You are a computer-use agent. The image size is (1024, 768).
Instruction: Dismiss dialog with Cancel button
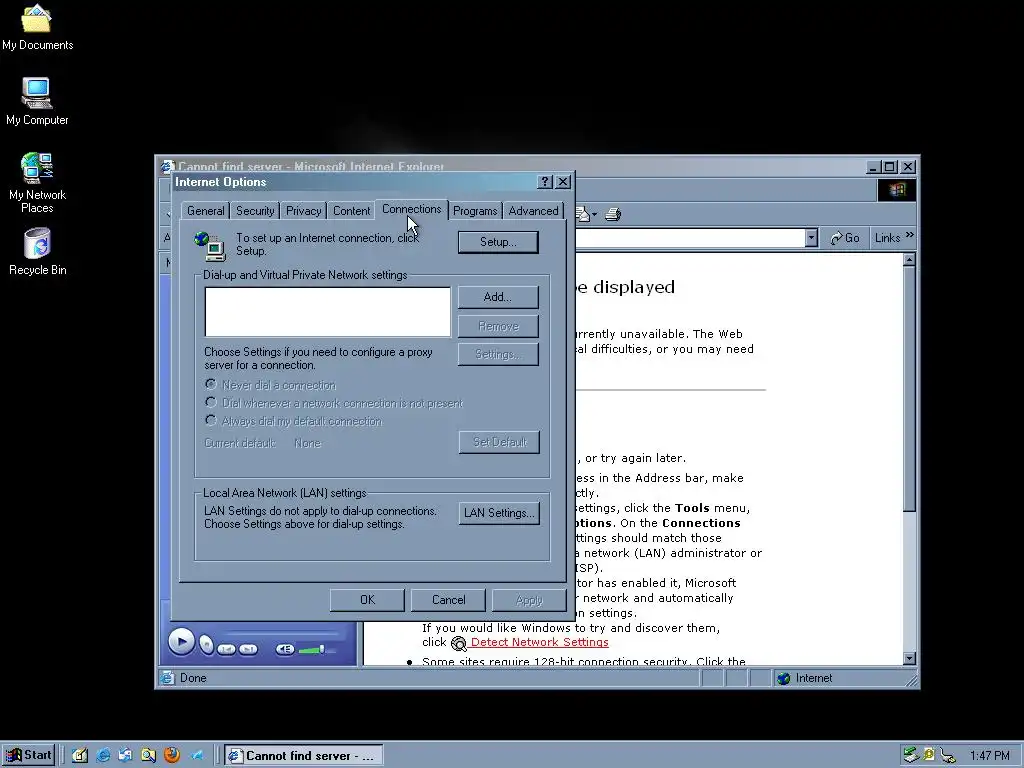click(x=448, y=600)
